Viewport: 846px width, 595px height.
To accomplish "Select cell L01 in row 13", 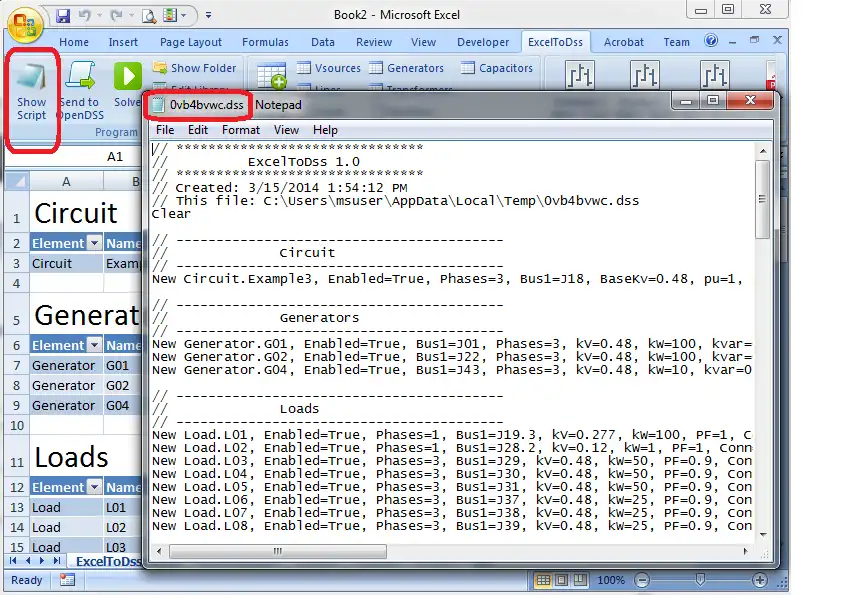I will tap(122, 507).
